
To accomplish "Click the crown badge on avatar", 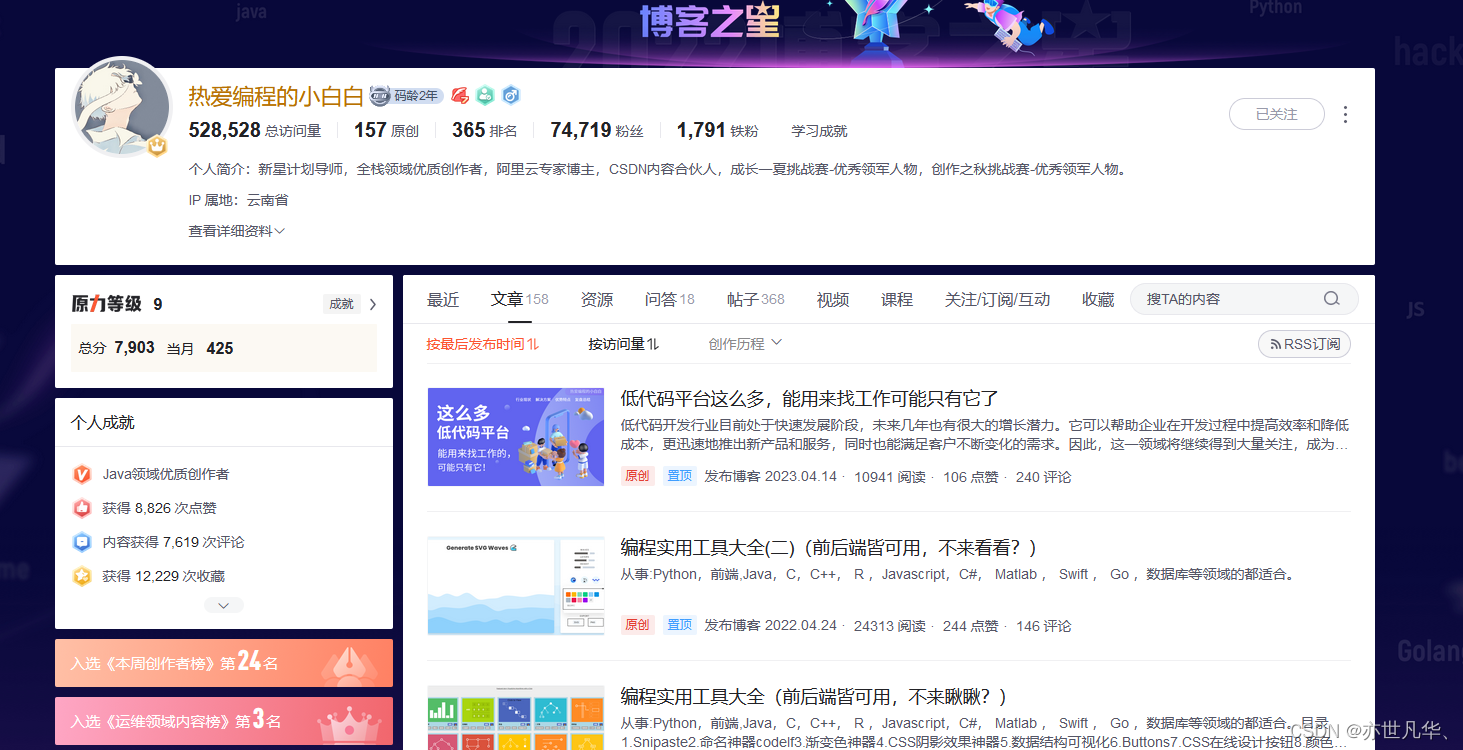I will coord(157,146).
